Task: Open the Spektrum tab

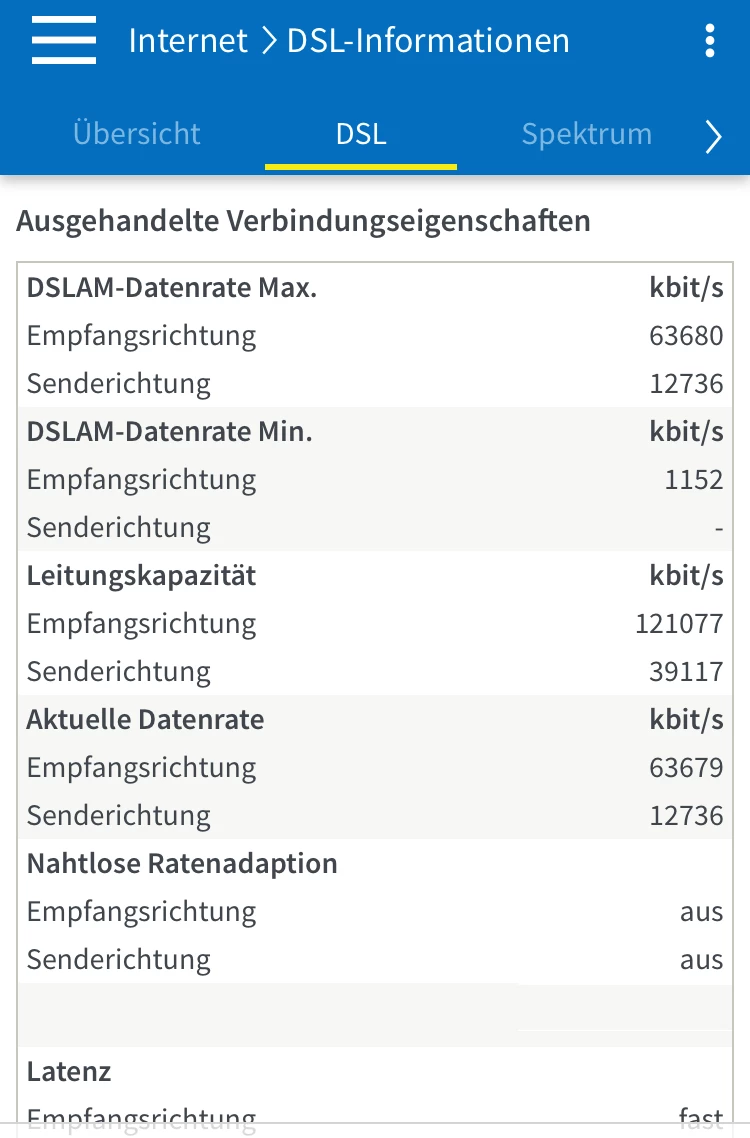Action: (587, 134)
